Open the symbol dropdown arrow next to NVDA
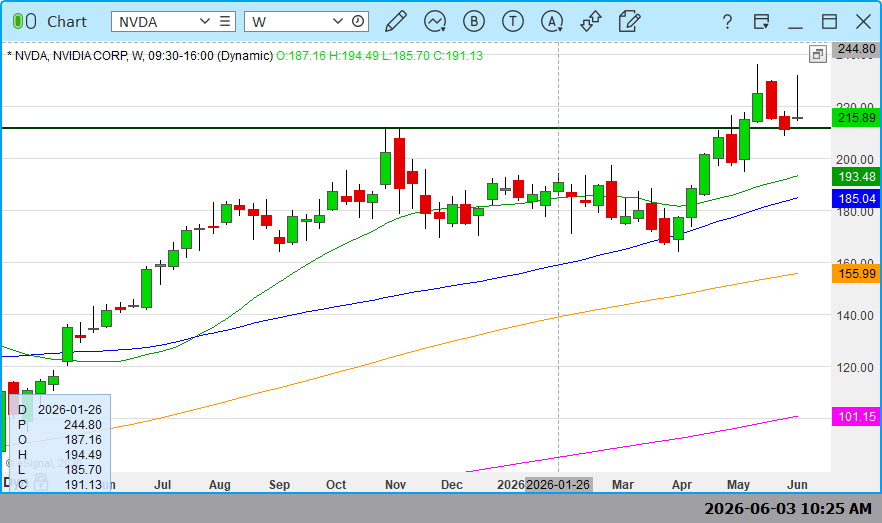 pos(205,21)
